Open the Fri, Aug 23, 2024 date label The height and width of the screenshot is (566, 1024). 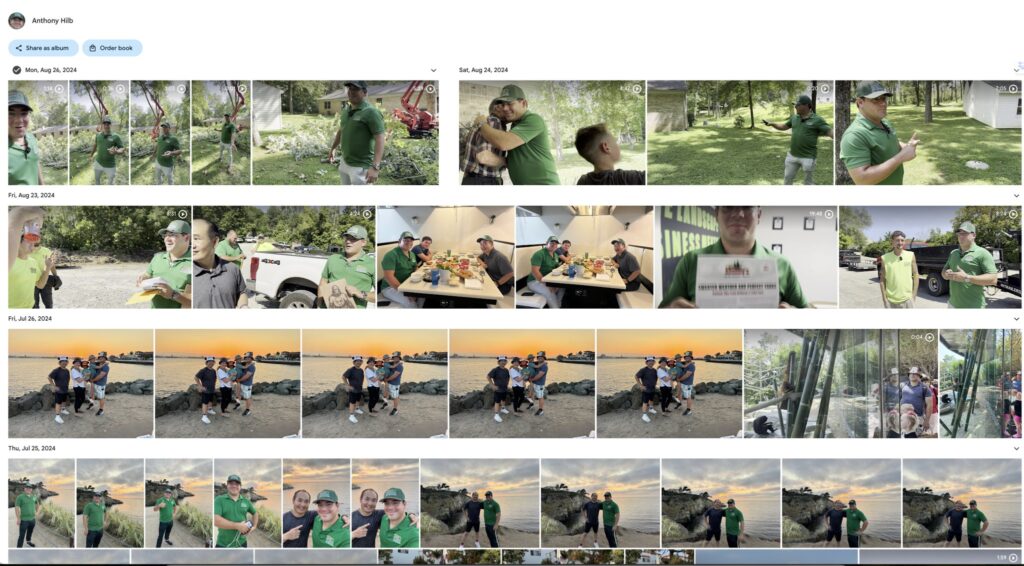pyautogui.click(x=32, y=196)
